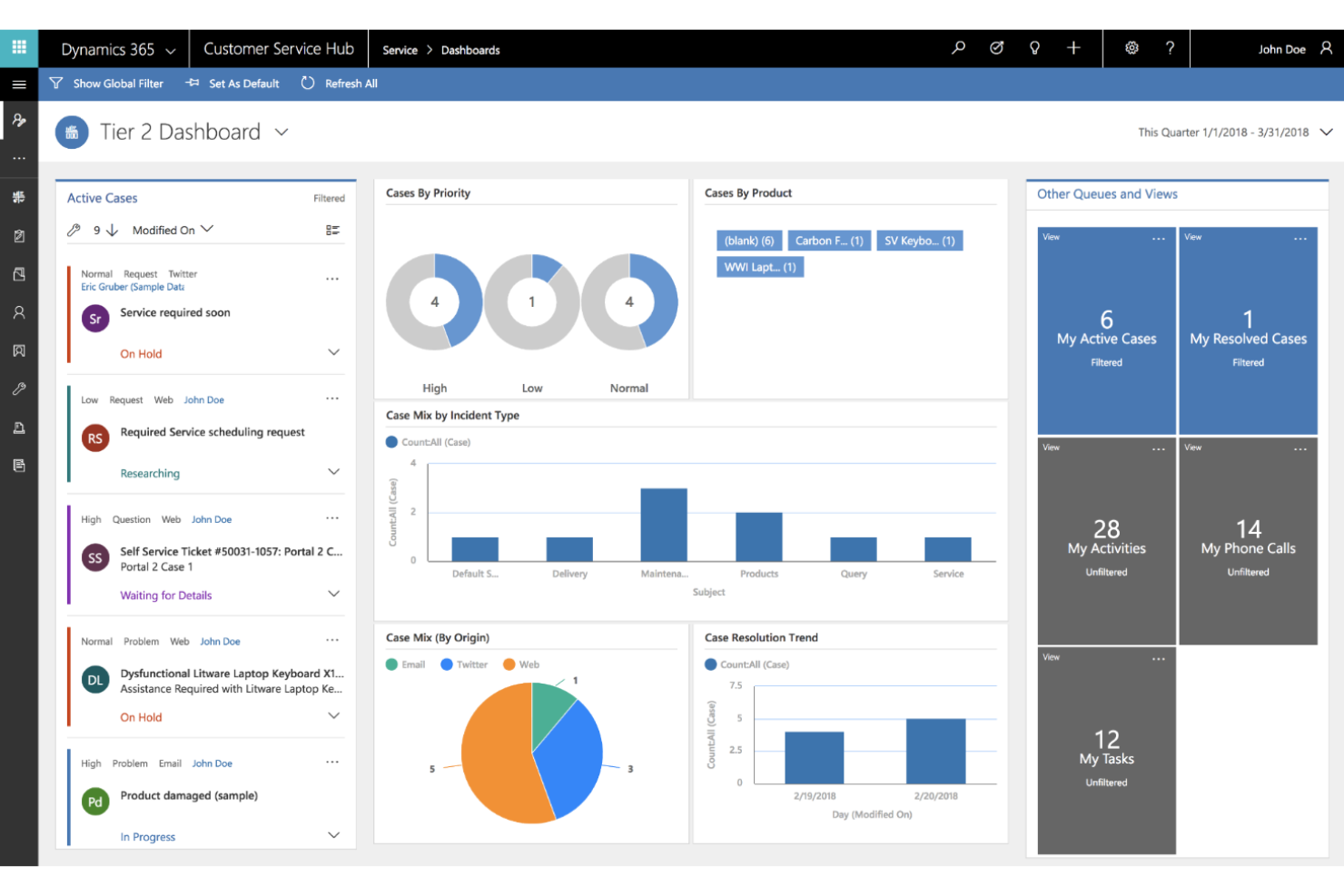Click Refresh All
This screenshot has width=1344, height=896.
click(339, 84)
